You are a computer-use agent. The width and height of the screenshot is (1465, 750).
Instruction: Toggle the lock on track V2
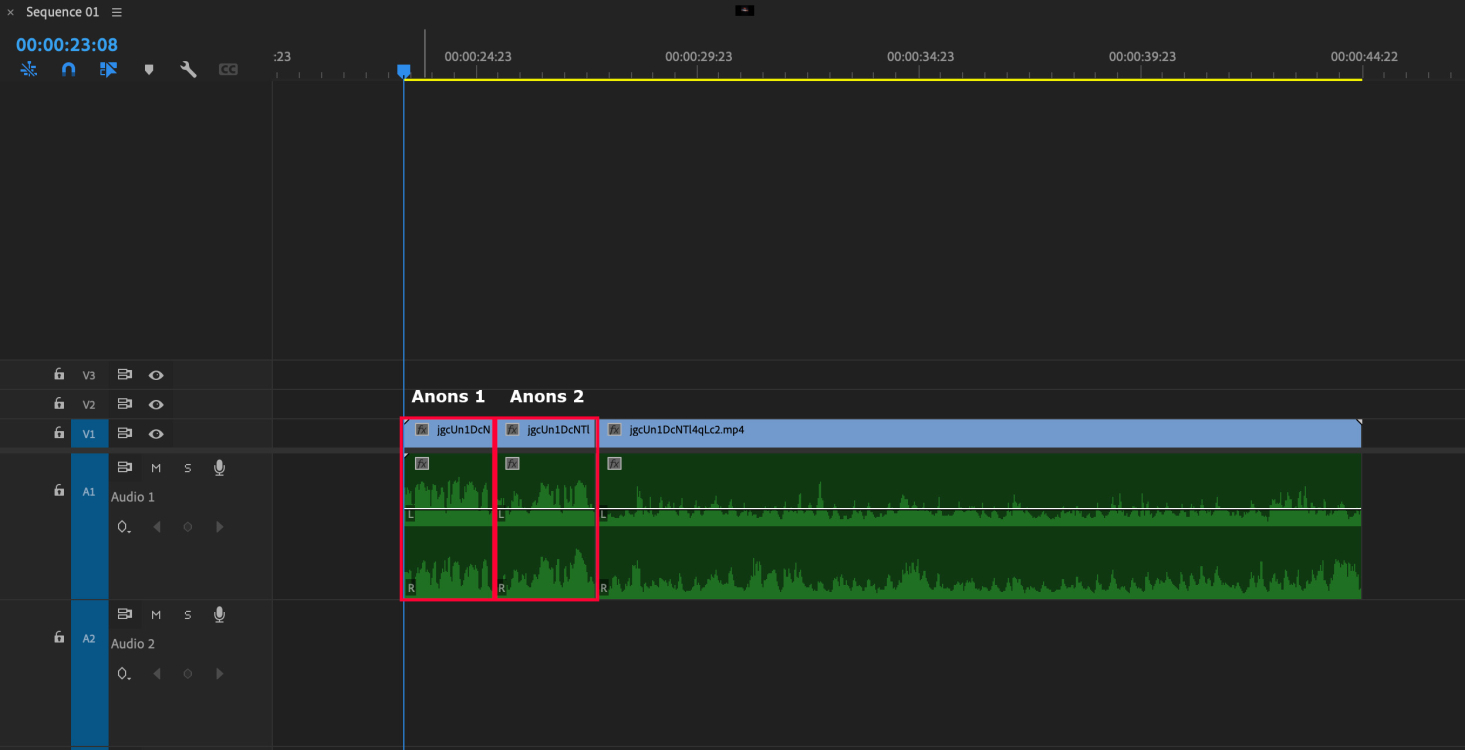click(59, 404)
